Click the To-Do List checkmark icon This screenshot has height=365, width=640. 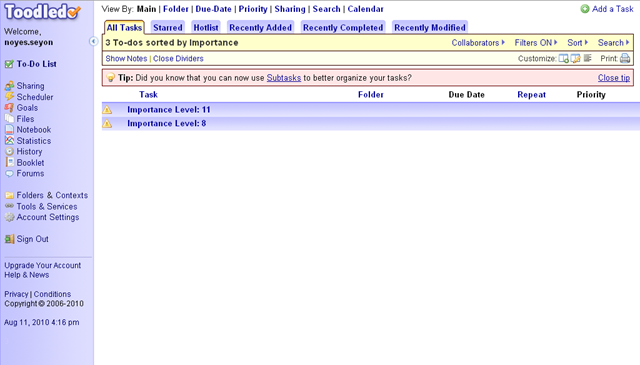9,64
